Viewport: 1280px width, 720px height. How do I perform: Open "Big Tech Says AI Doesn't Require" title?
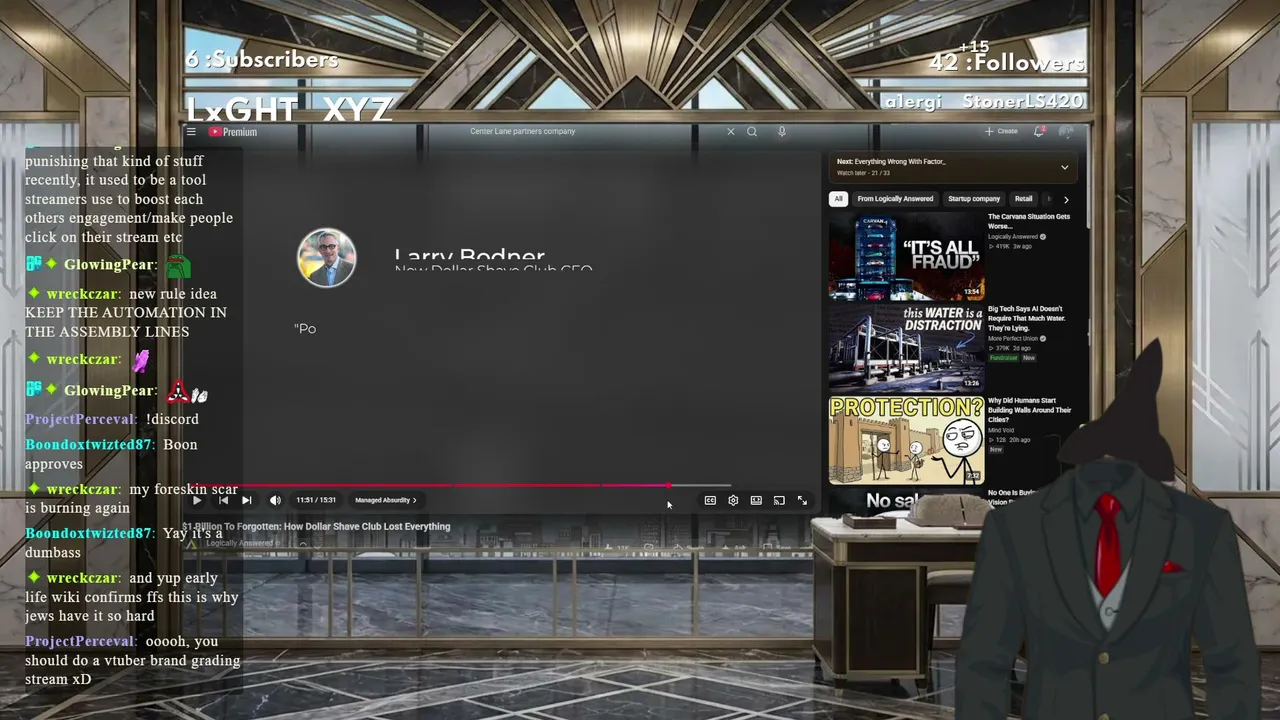(x=1027, y=318)
